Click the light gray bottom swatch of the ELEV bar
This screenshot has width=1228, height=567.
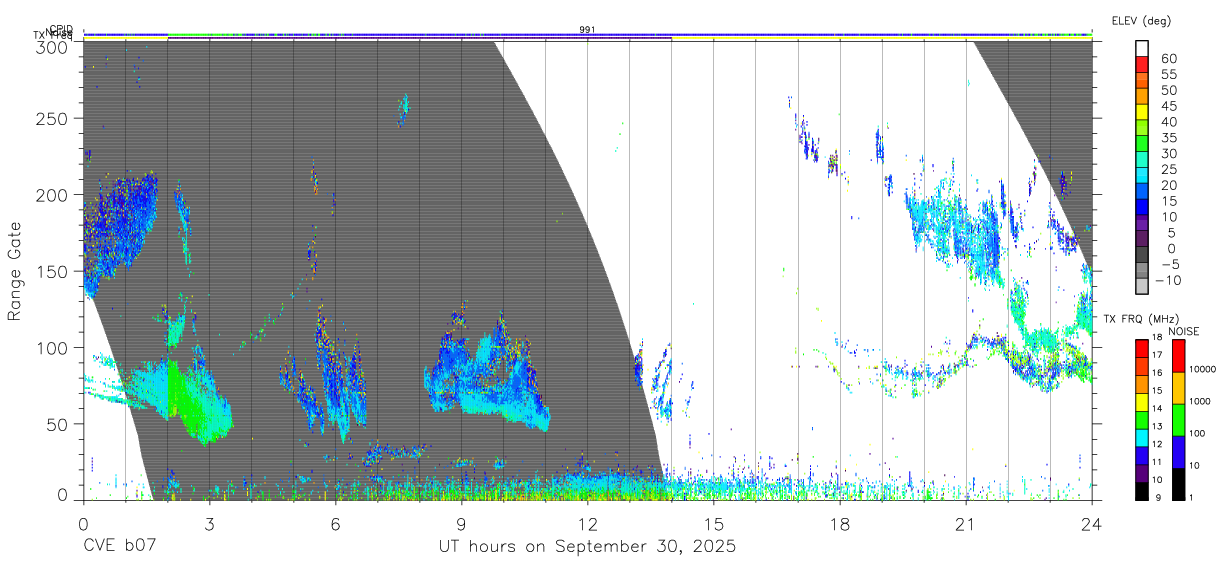[1142, 286]
